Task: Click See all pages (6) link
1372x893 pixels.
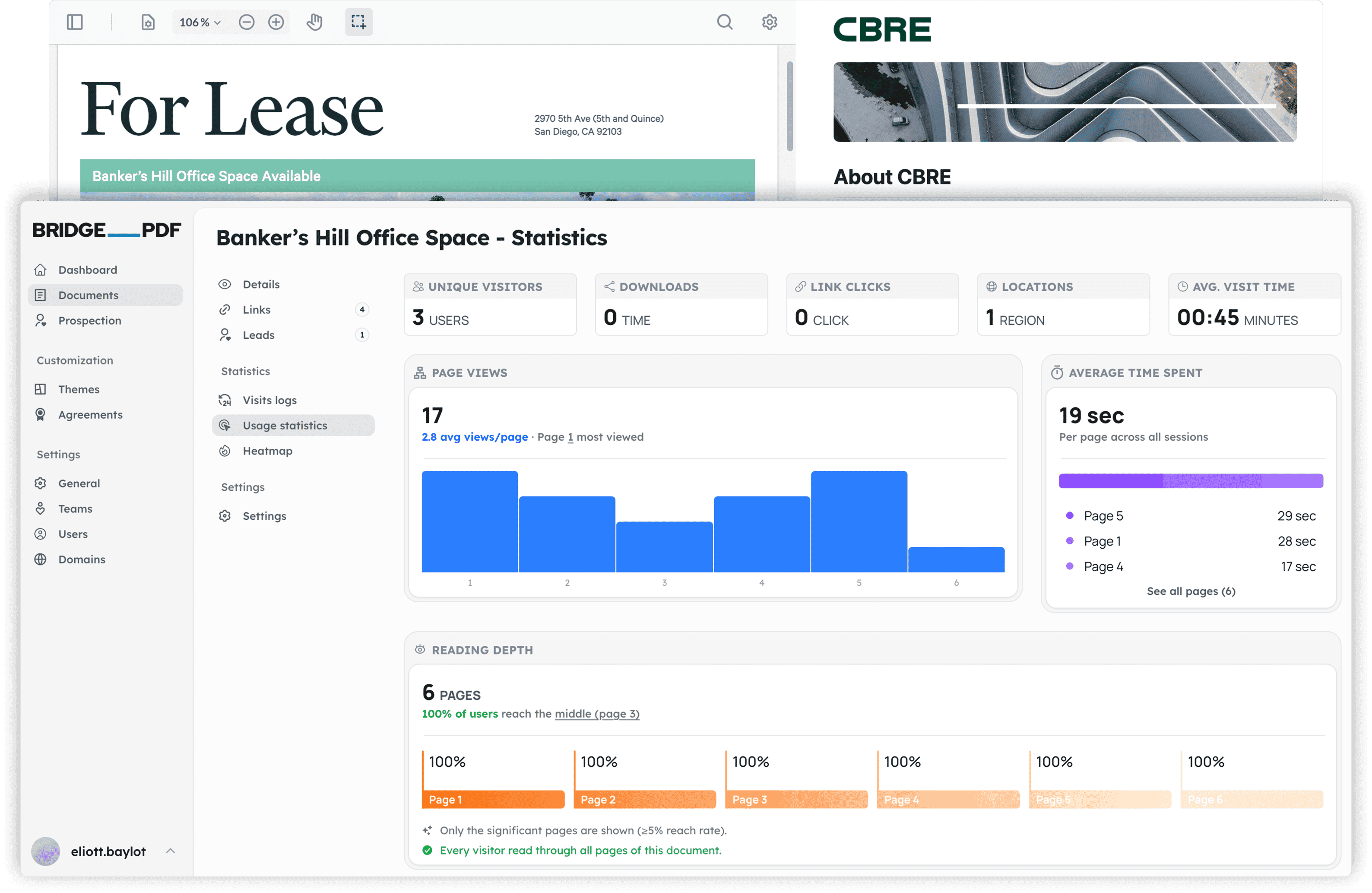Action: pos(1191,591)
